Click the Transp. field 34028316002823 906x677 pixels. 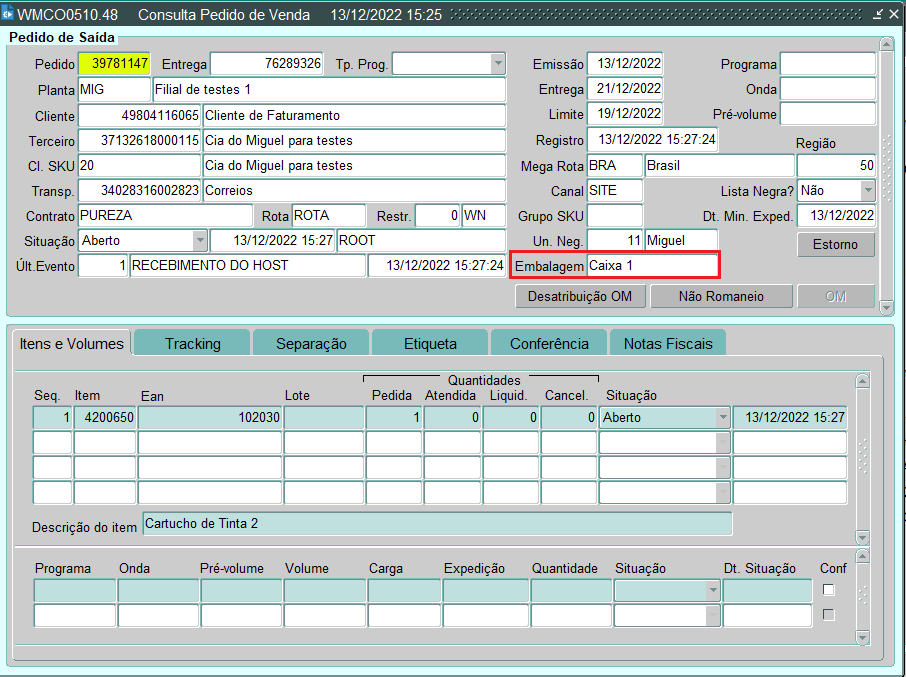[x=139, y=191]
